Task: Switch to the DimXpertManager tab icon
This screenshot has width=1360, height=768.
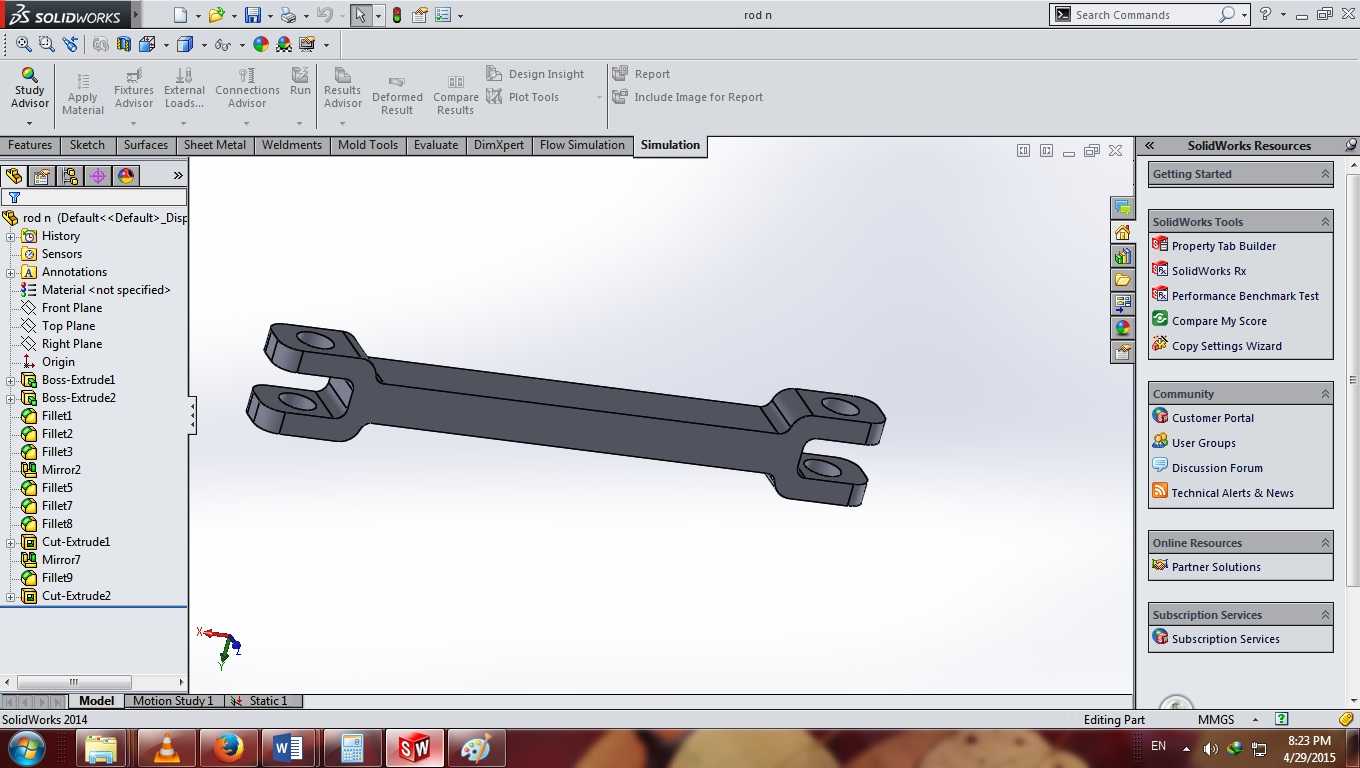Action: (98, 176)
